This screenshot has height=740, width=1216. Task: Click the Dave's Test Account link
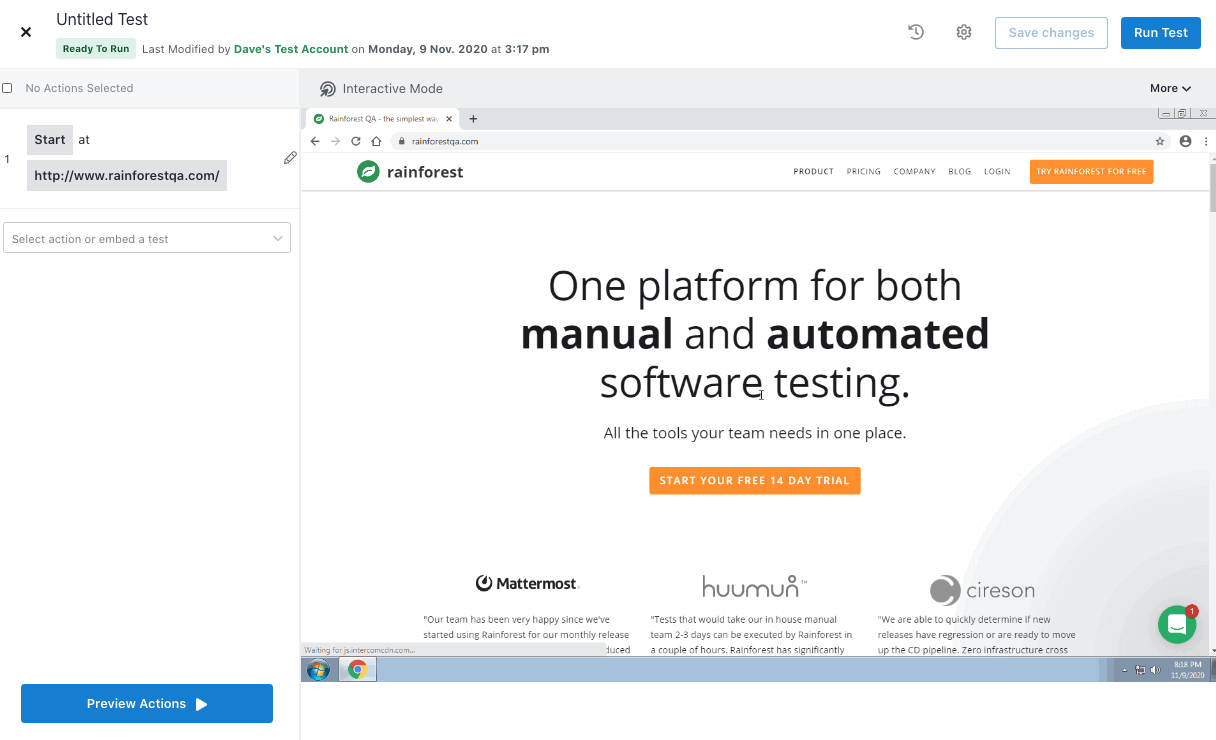click(291, 49)
